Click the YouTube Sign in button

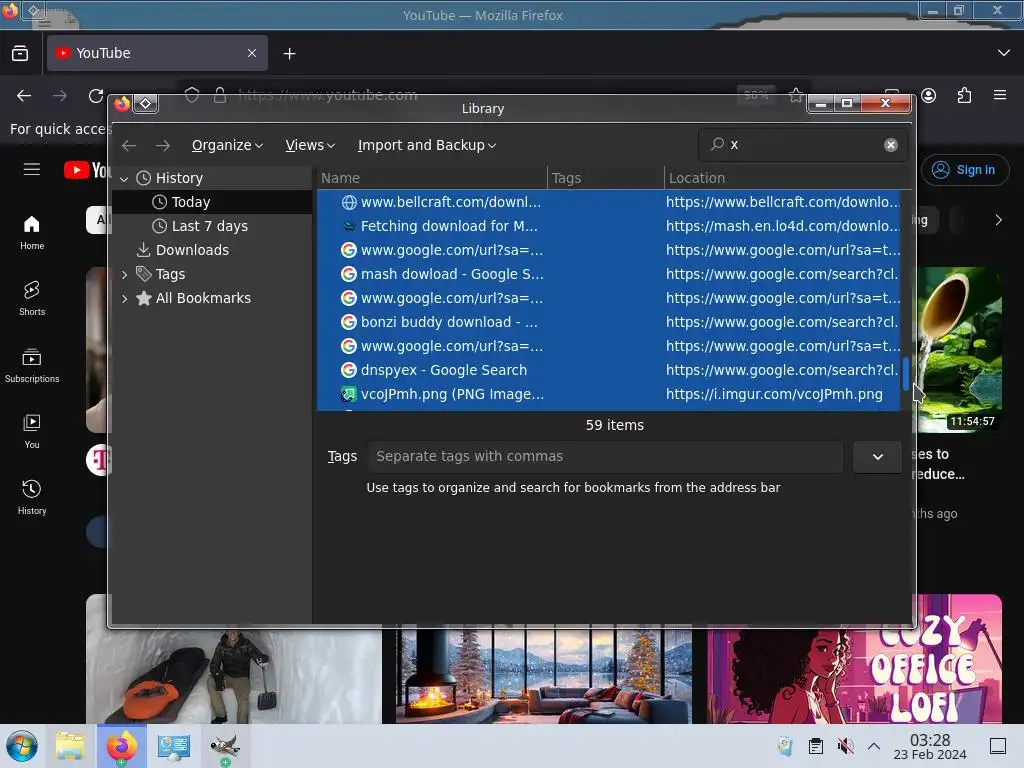tap(965, 170)
